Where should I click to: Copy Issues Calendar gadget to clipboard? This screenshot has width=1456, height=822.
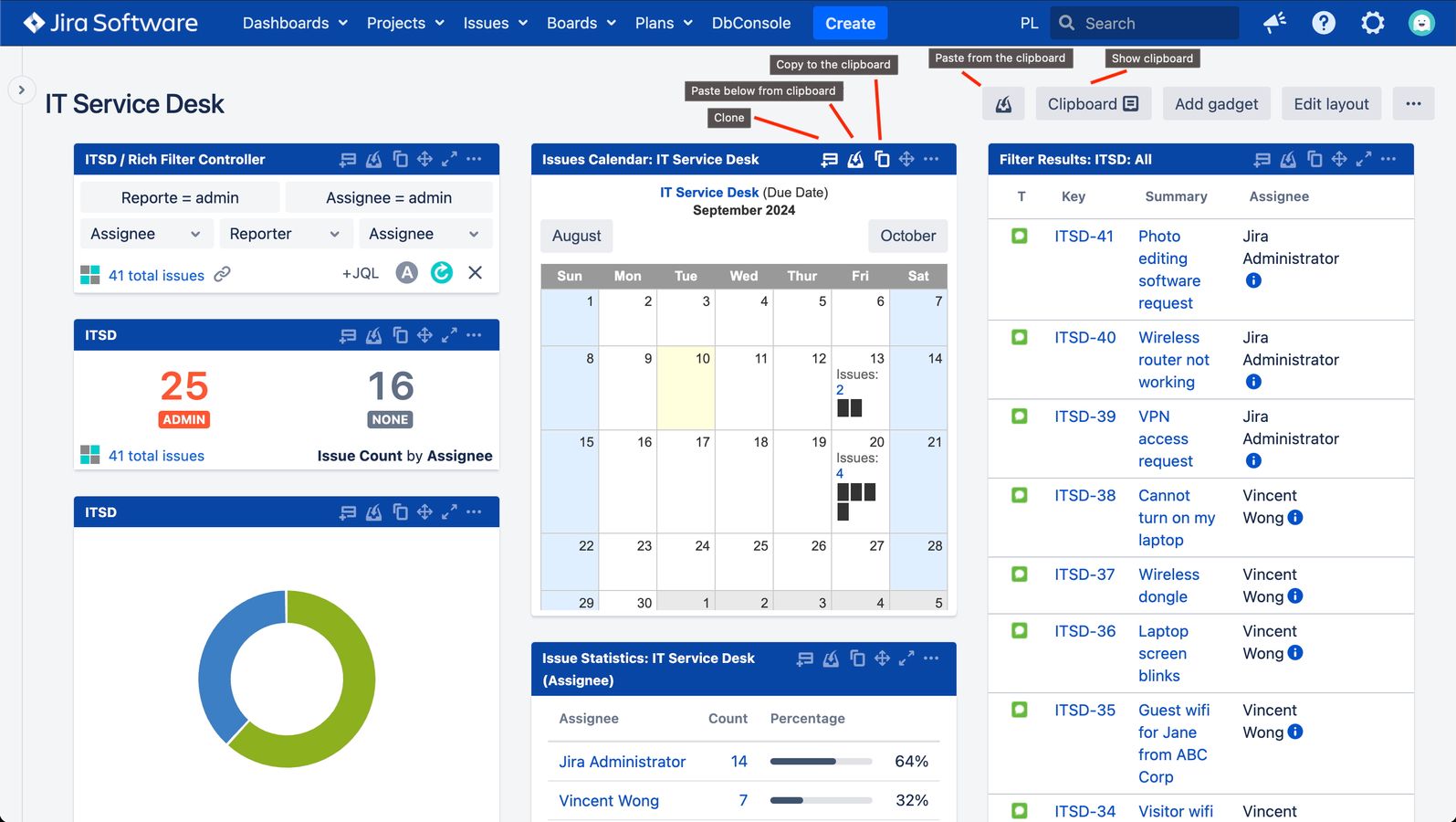(x=882, y=159)
